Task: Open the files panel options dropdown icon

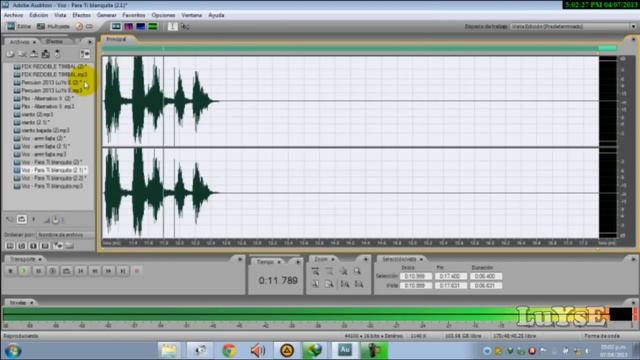Action: click(85, 54)
